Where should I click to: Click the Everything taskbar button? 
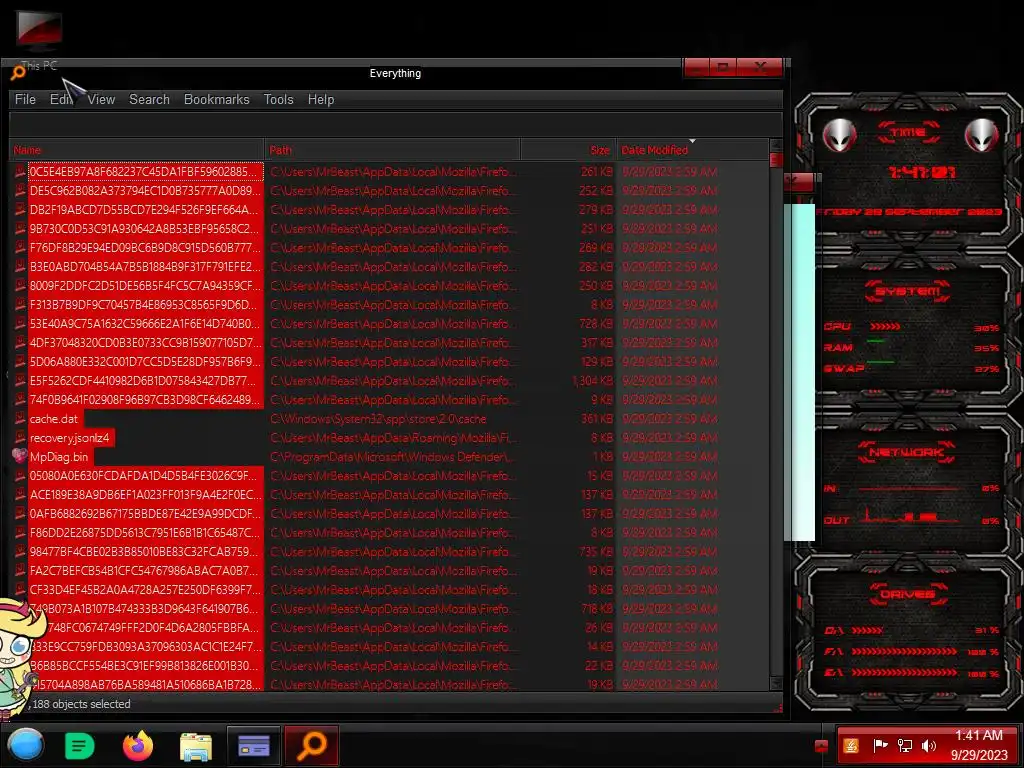click(x=312, y=746)
